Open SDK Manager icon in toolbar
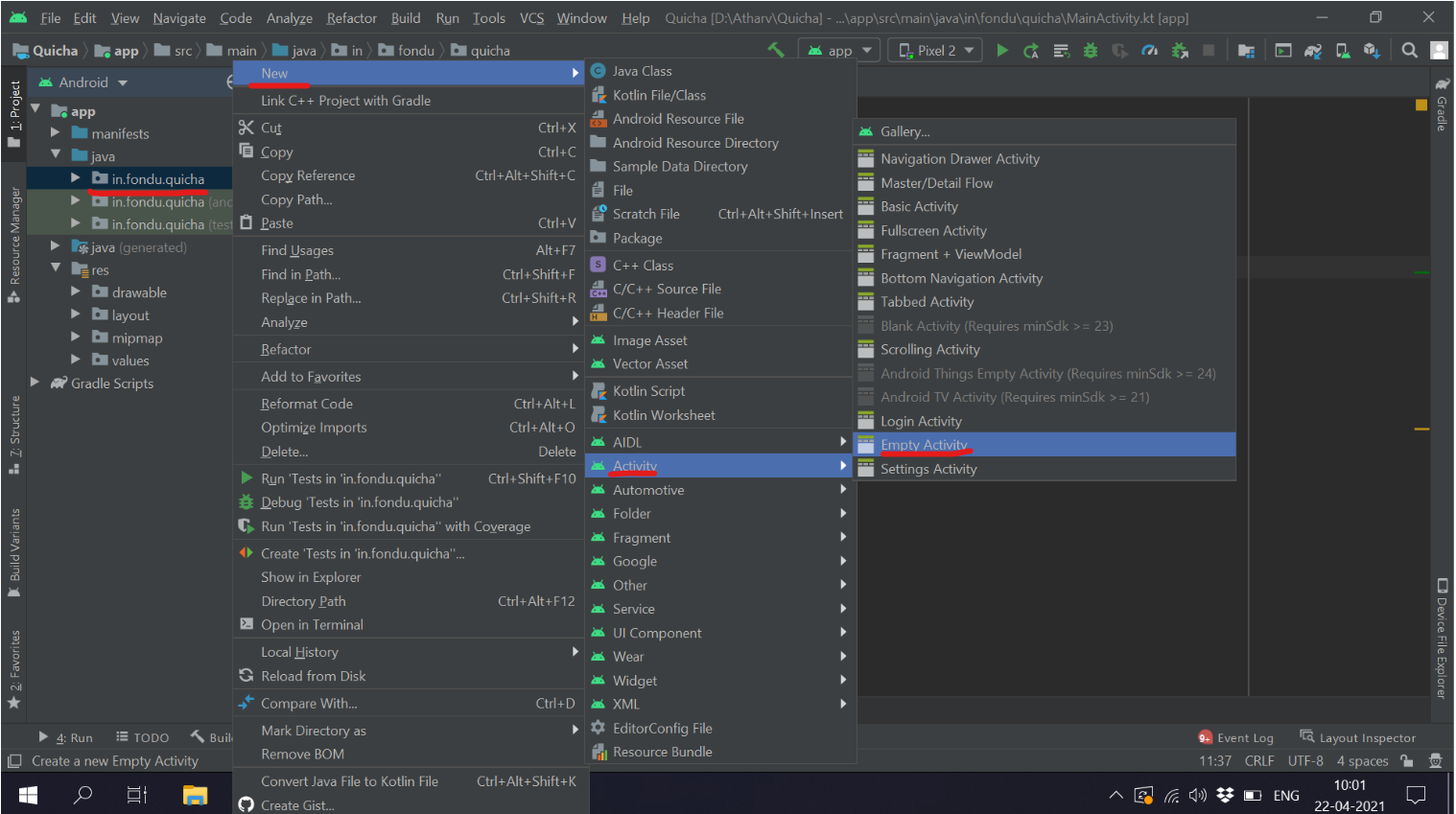1456x814 pixels. [x=1372, y=50]
